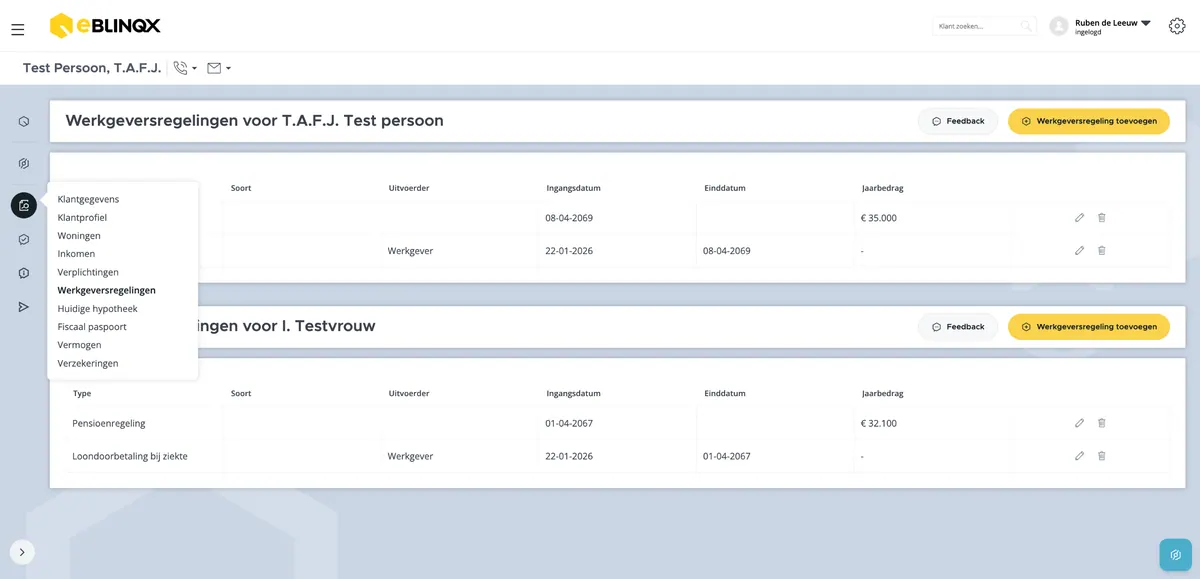1200x579 pixels.
Task: Open Fiscaal paspoort menu item
Action: point(92,327)
